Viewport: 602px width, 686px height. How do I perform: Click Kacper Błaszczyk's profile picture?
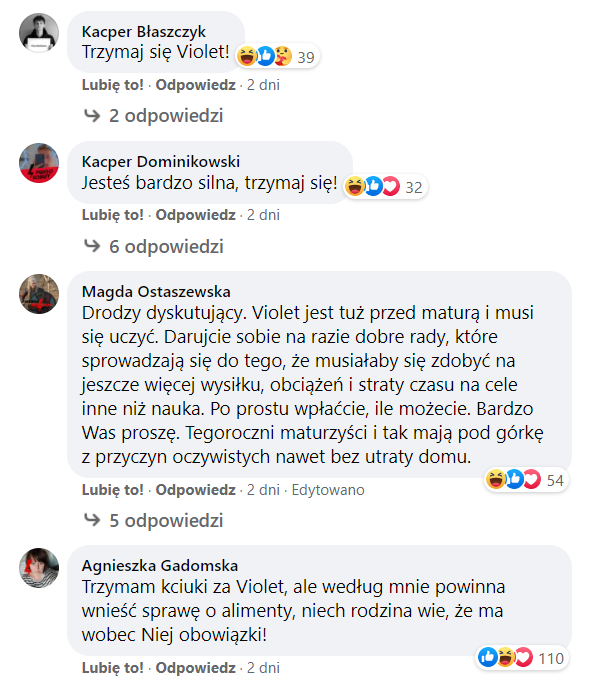(x=40, y=32)
